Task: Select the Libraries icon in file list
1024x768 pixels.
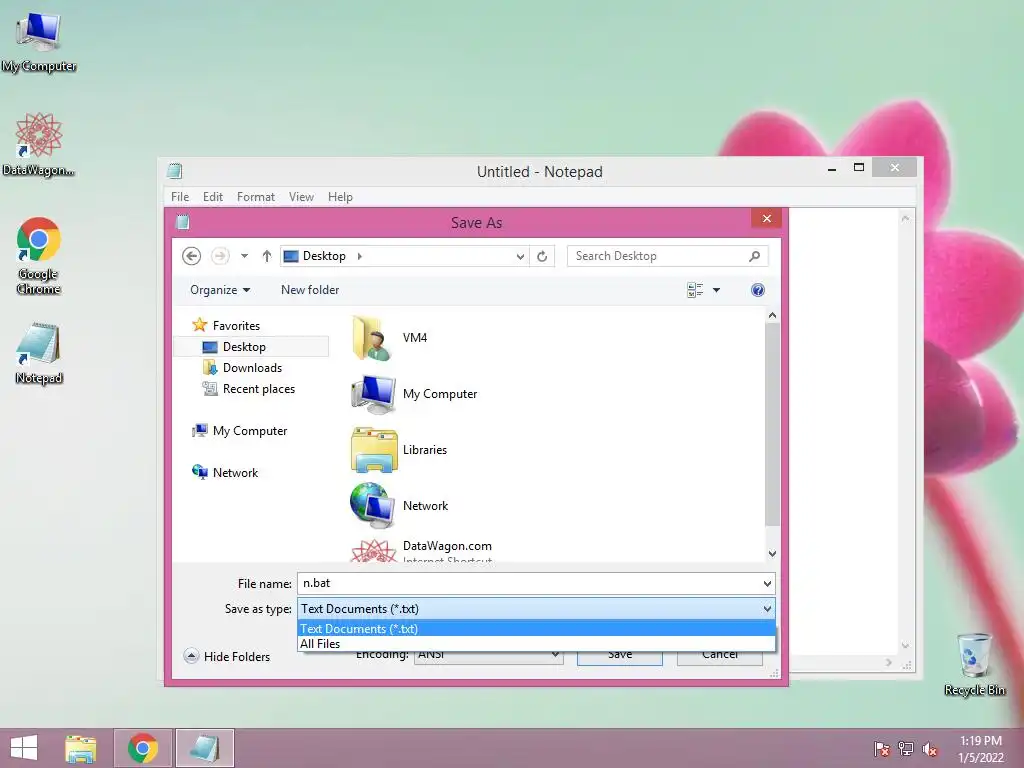Action: pyautogui.click(x=374, y=450)
